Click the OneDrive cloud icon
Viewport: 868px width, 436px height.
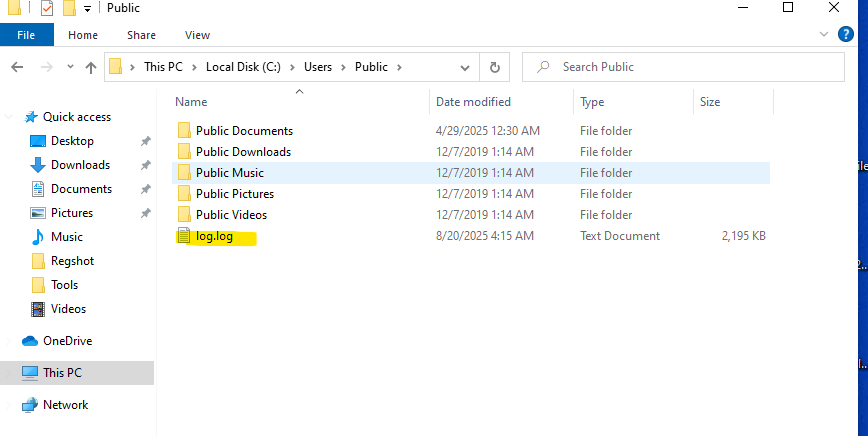[29, 341]
